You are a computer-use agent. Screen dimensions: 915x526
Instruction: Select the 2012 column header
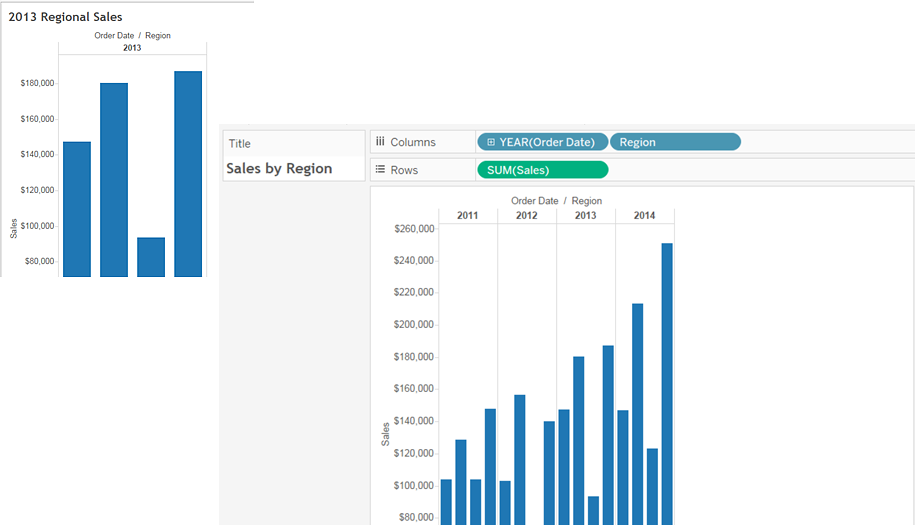pos(526,215)
